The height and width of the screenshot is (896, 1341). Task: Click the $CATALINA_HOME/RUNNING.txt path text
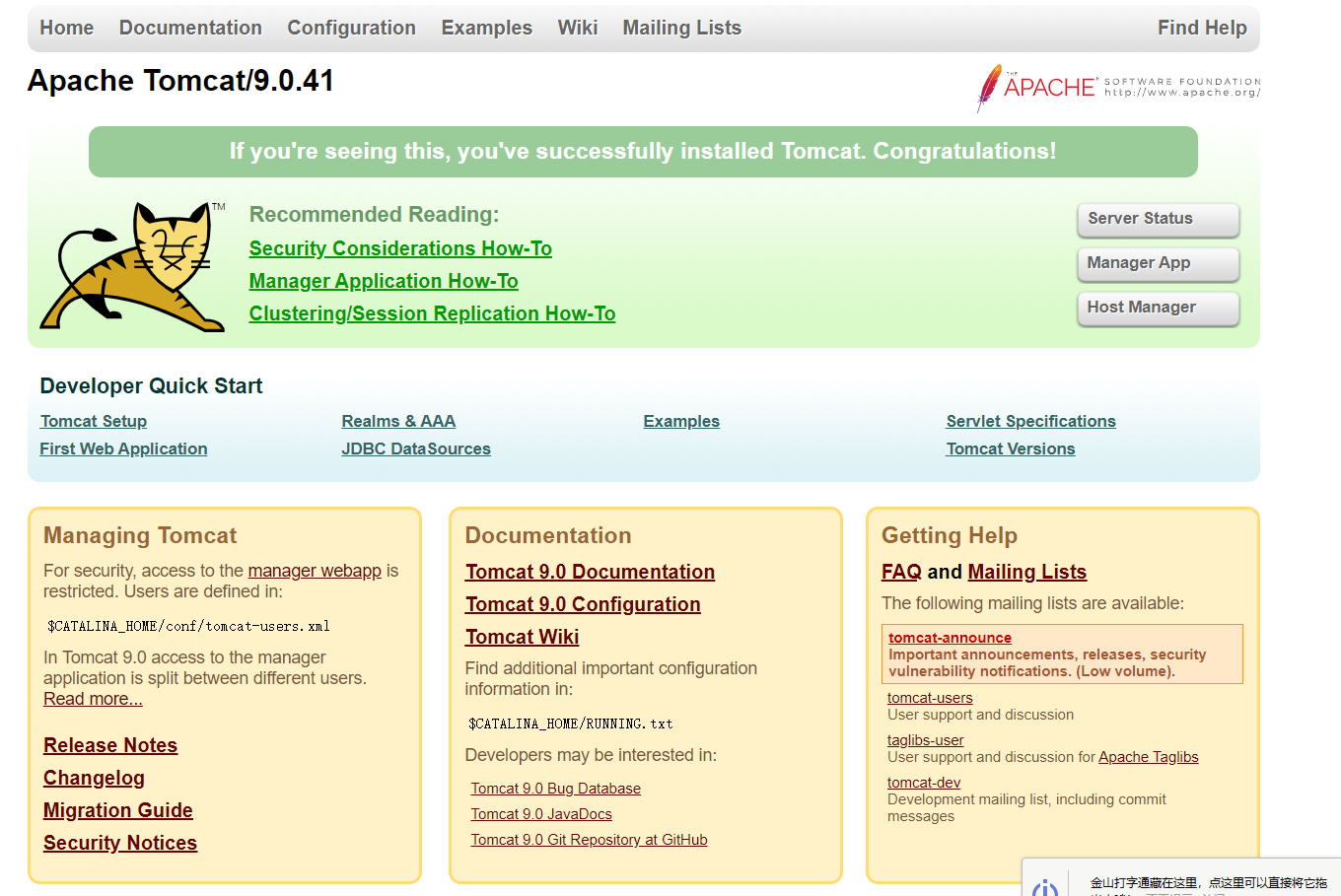tap(571, 724)
